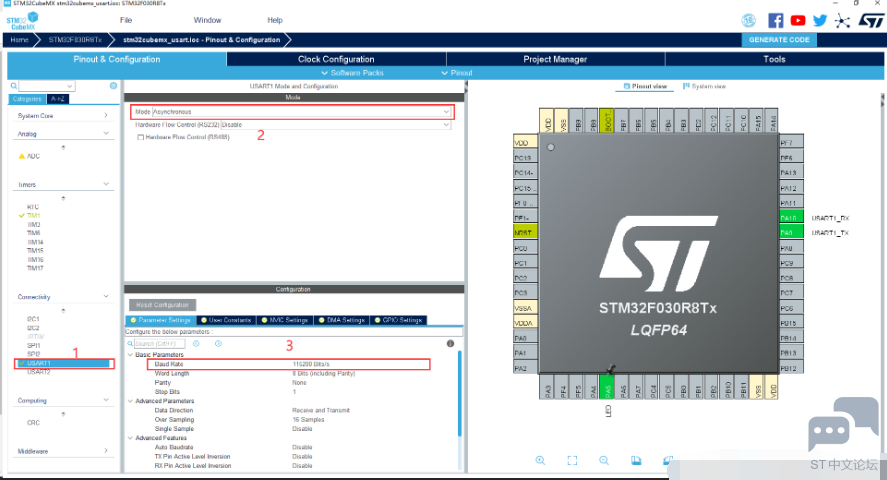Click the GENERATE CODE button
The height and width of the screenshot is (480, 887).
779,40
